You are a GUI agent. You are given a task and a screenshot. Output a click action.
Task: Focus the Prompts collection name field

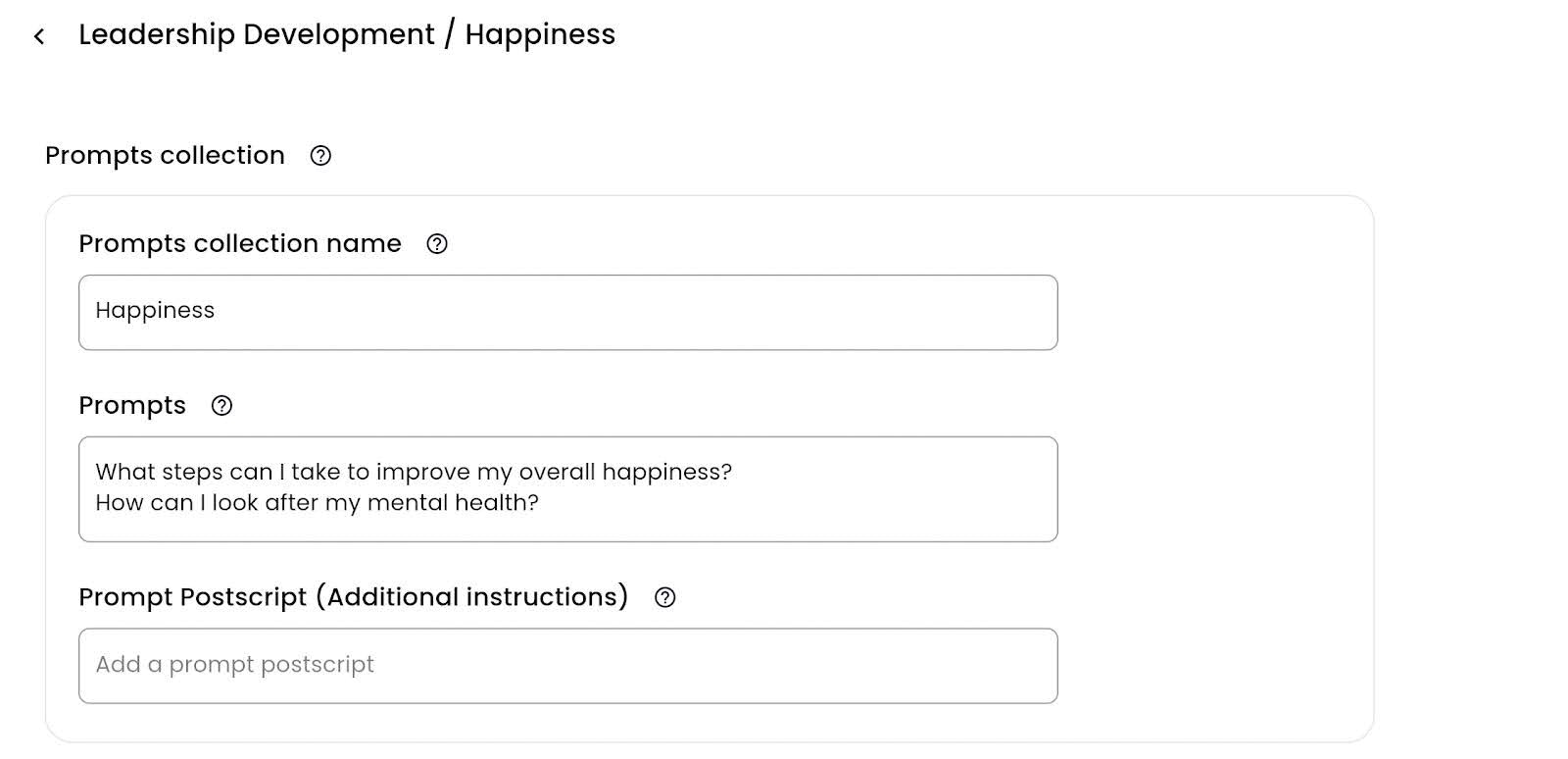click(567, 312)
